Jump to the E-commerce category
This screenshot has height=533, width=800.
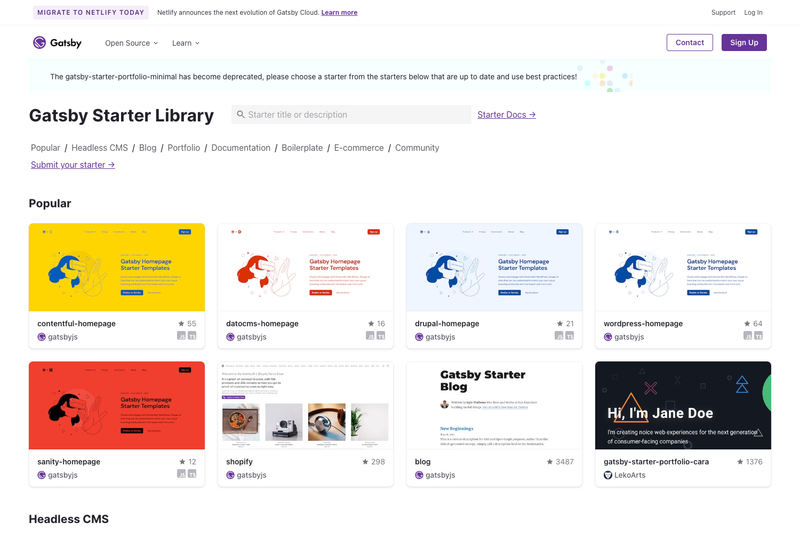pyautogui.click(x=359, y=148)
